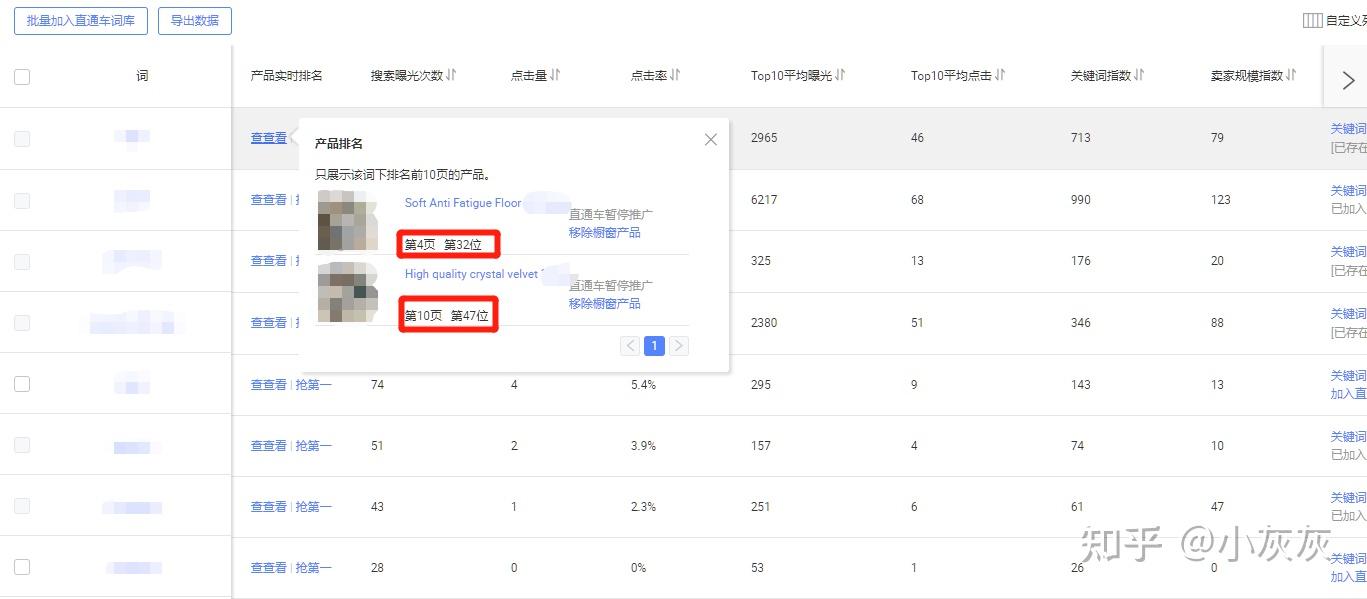Check the row with click rate 2.3%
This screenshot has width=1367, height=599.
point(22,507)
